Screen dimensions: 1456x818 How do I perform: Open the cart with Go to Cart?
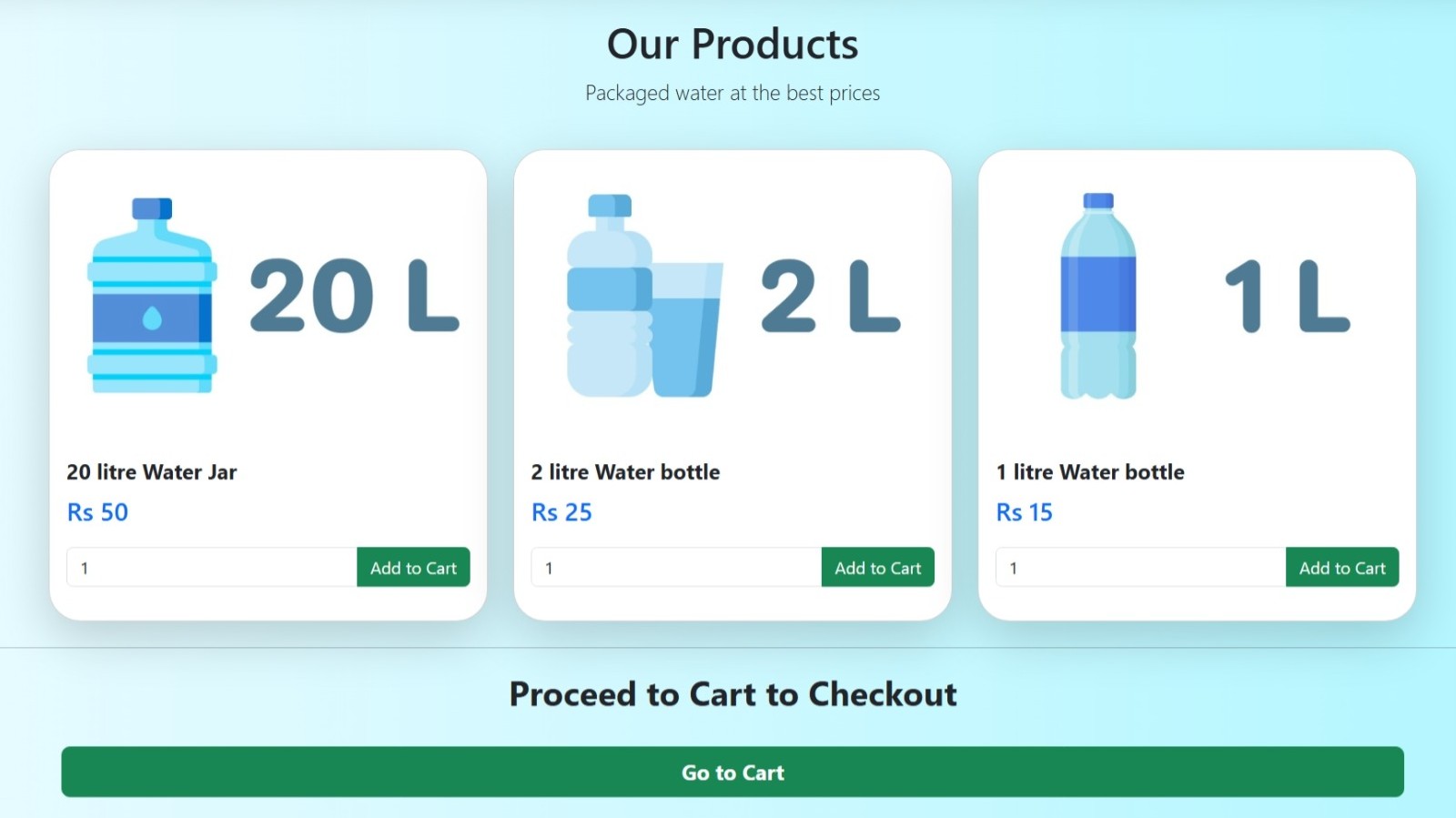point(733,772)
